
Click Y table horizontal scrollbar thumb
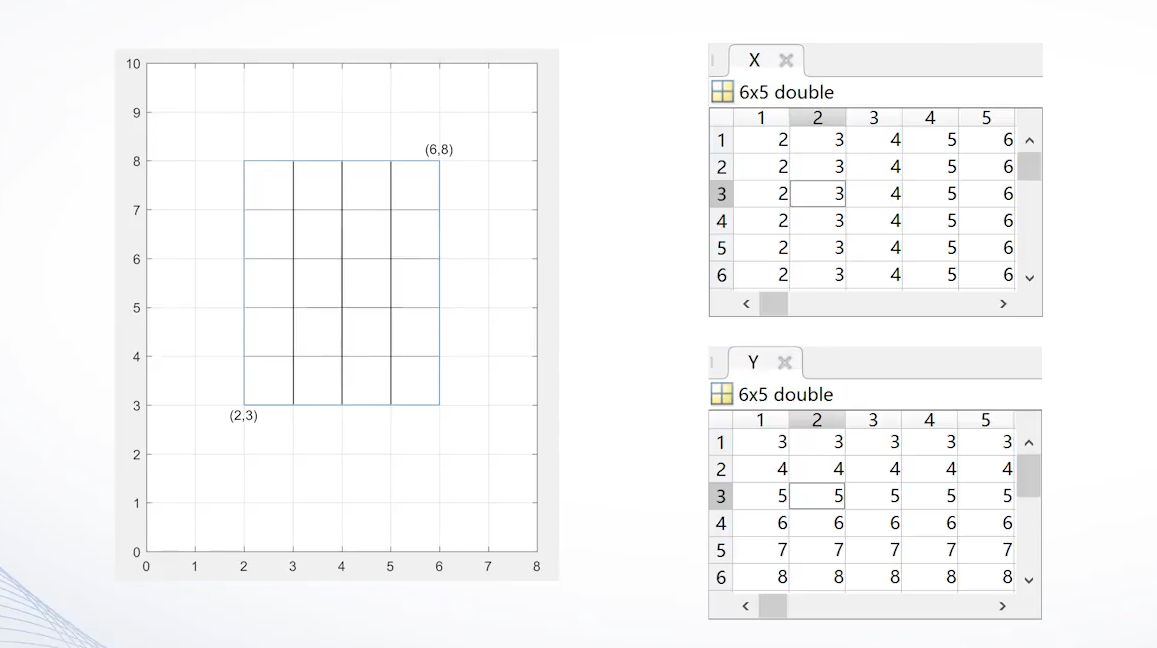(x=773, y=606)
